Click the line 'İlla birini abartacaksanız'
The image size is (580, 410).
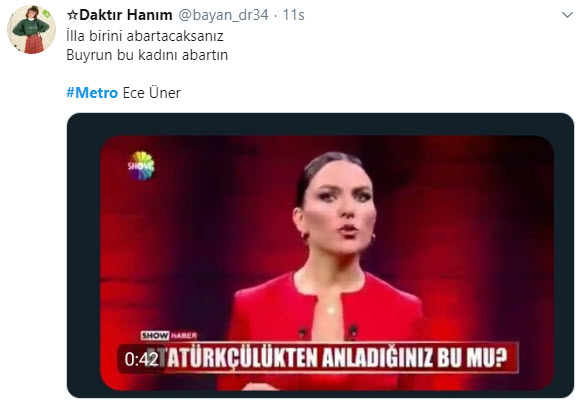pos(145,36)
